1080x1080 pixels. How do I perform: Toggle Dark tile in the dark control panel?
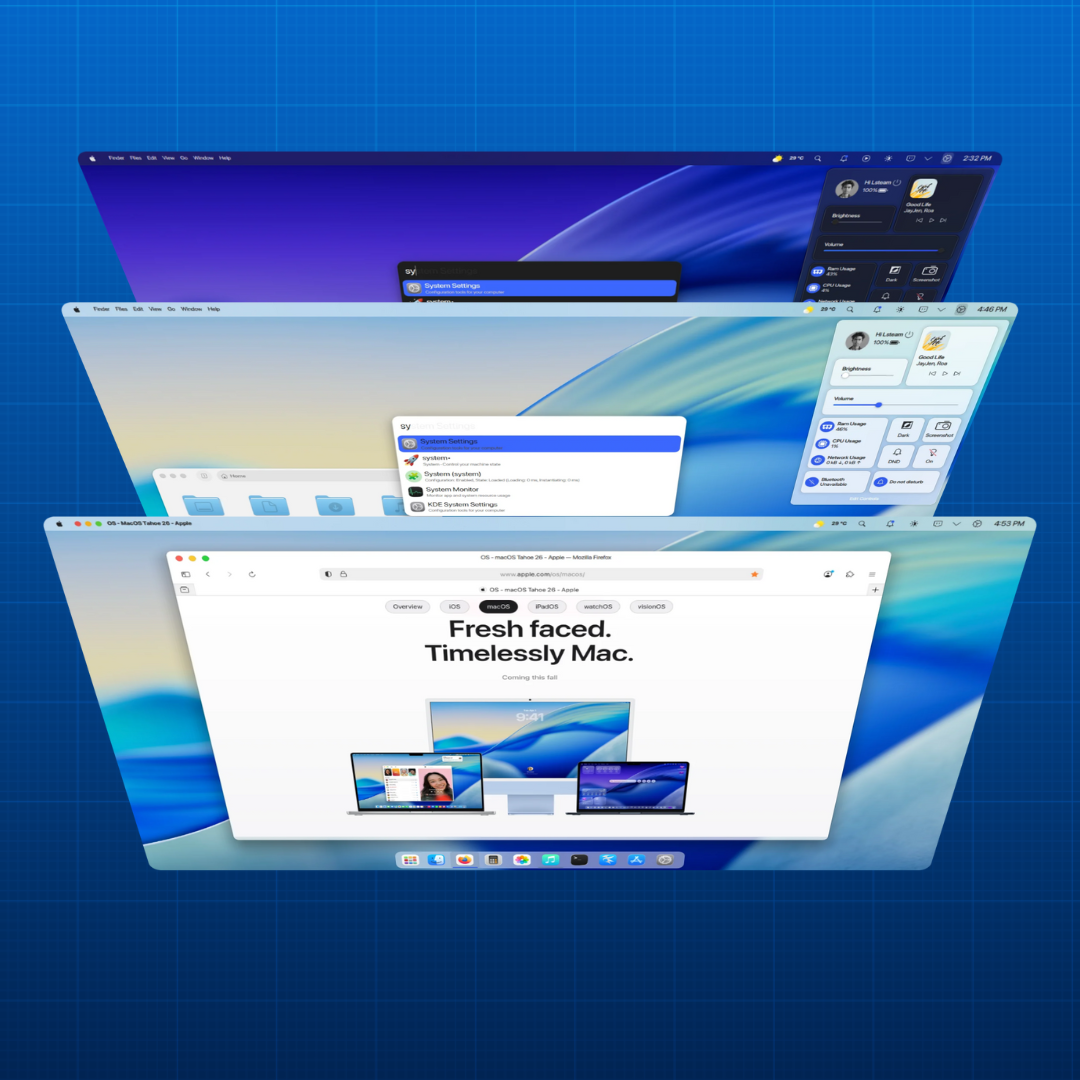pos(893,274)
